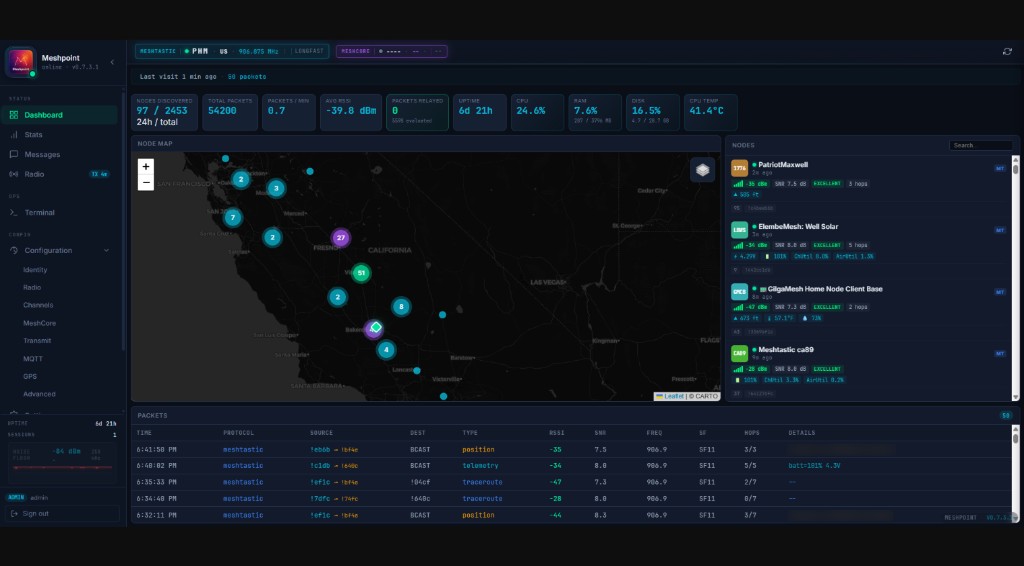Click the ElembeMesh node avatar icon

pos(739,230)
